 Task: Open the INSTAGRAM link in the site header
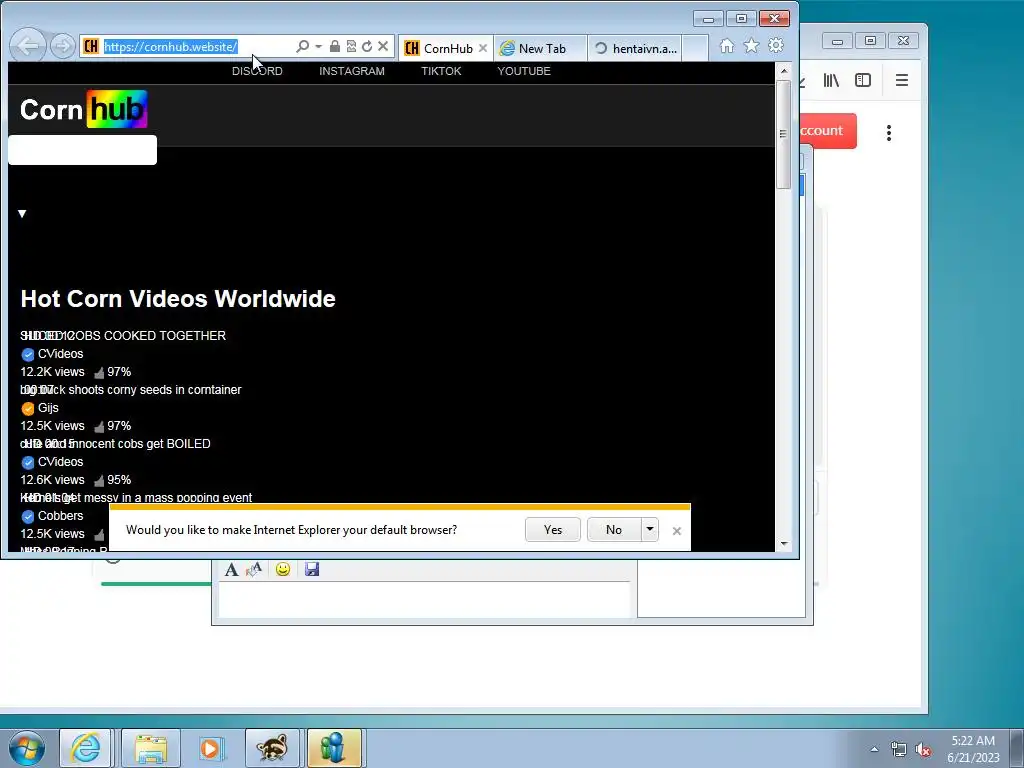352,71
